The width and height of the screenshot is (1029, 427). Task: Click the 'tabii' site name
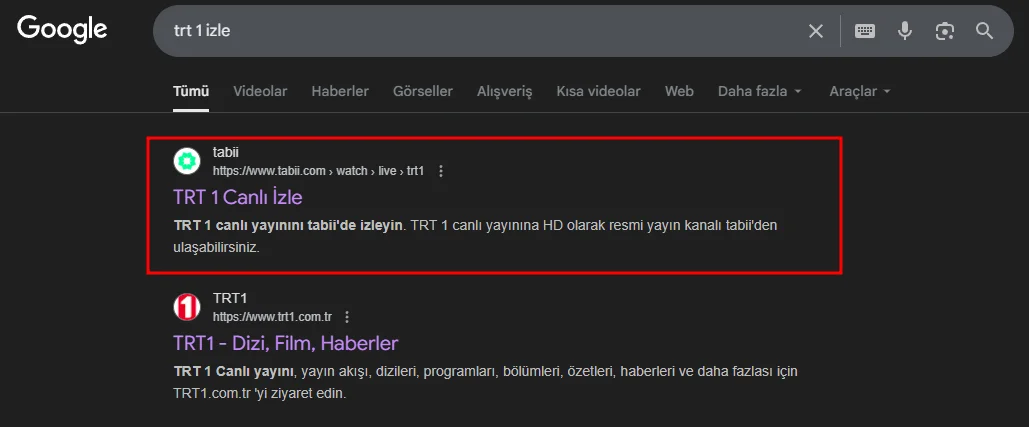click(x=226, y=152)
